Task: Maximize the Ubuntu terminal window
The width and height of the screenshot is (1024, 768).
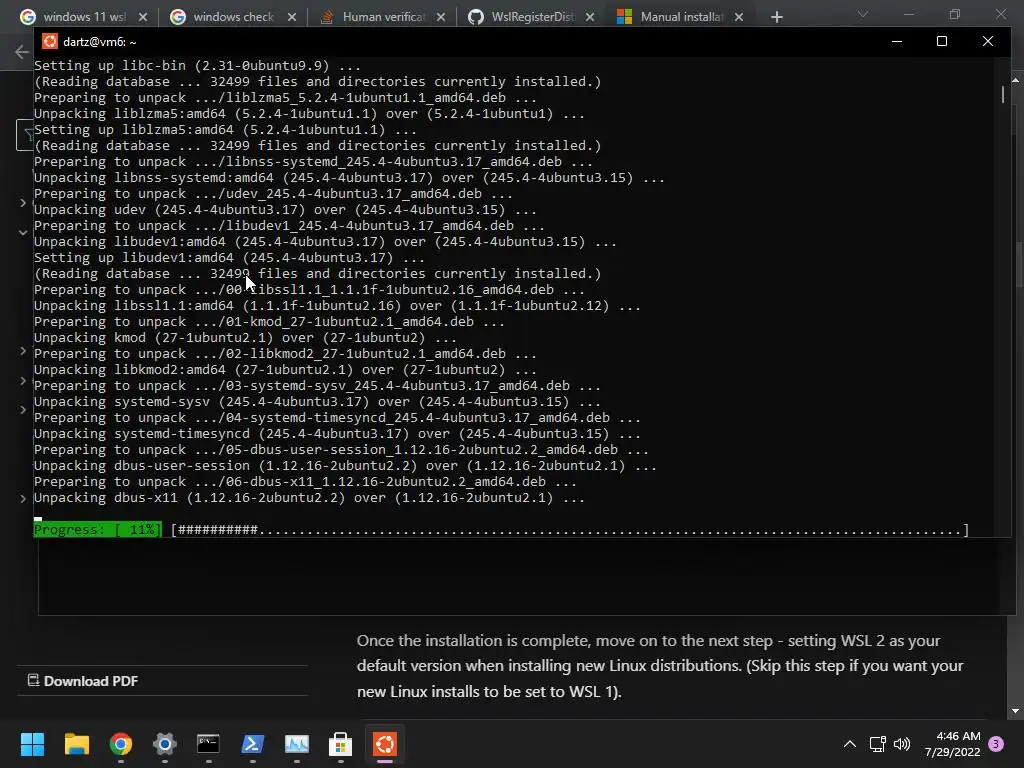Action: (942, 41)
